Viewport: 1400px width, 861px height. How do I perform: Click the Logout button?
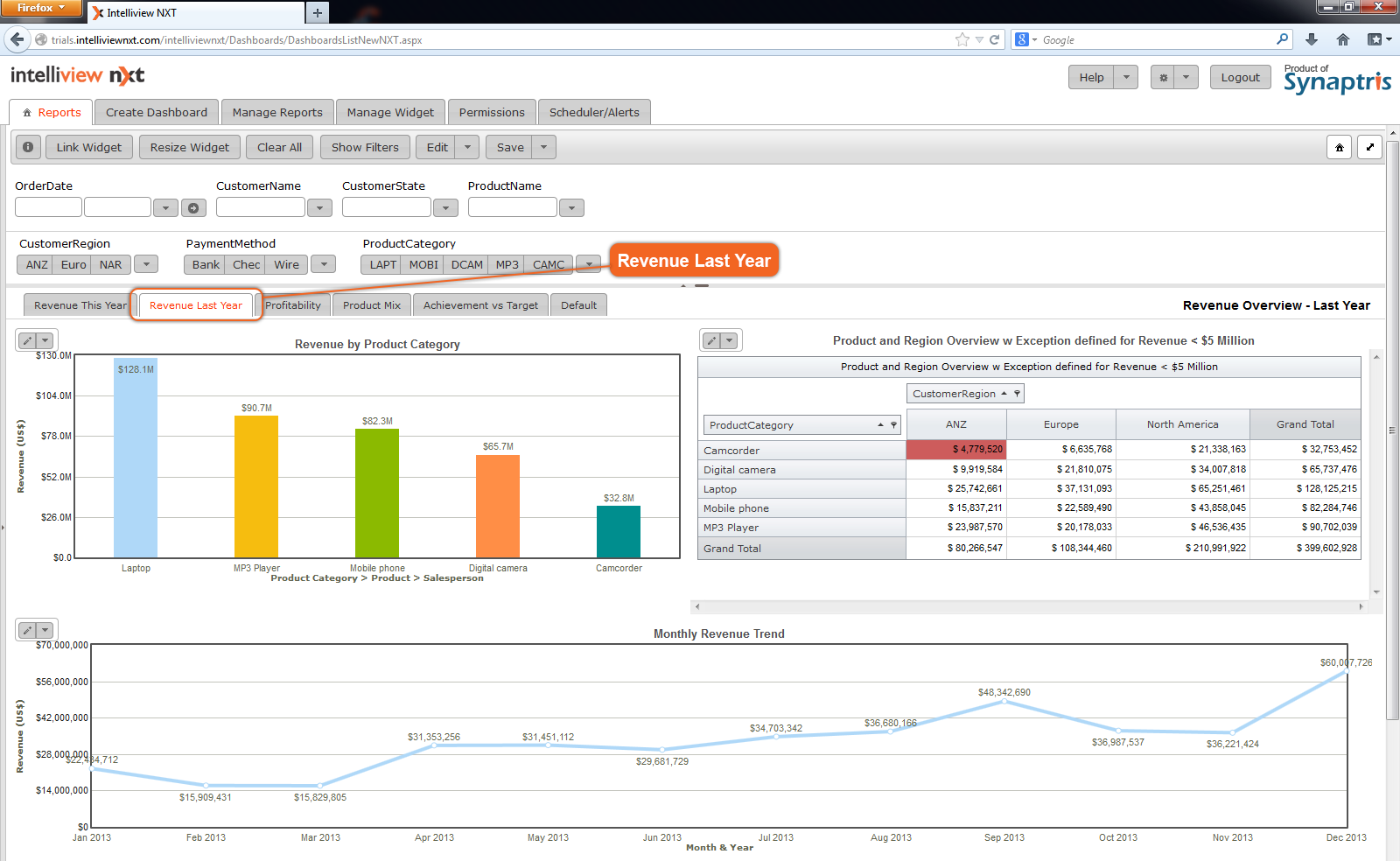coord(1240,77)
